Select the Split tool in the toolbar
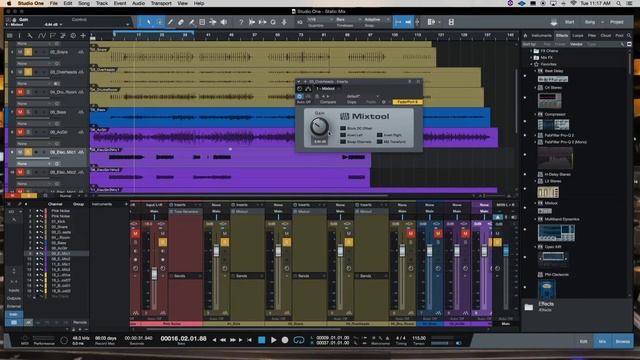Viewport: 640px width, 360px height. pos(170,22)
